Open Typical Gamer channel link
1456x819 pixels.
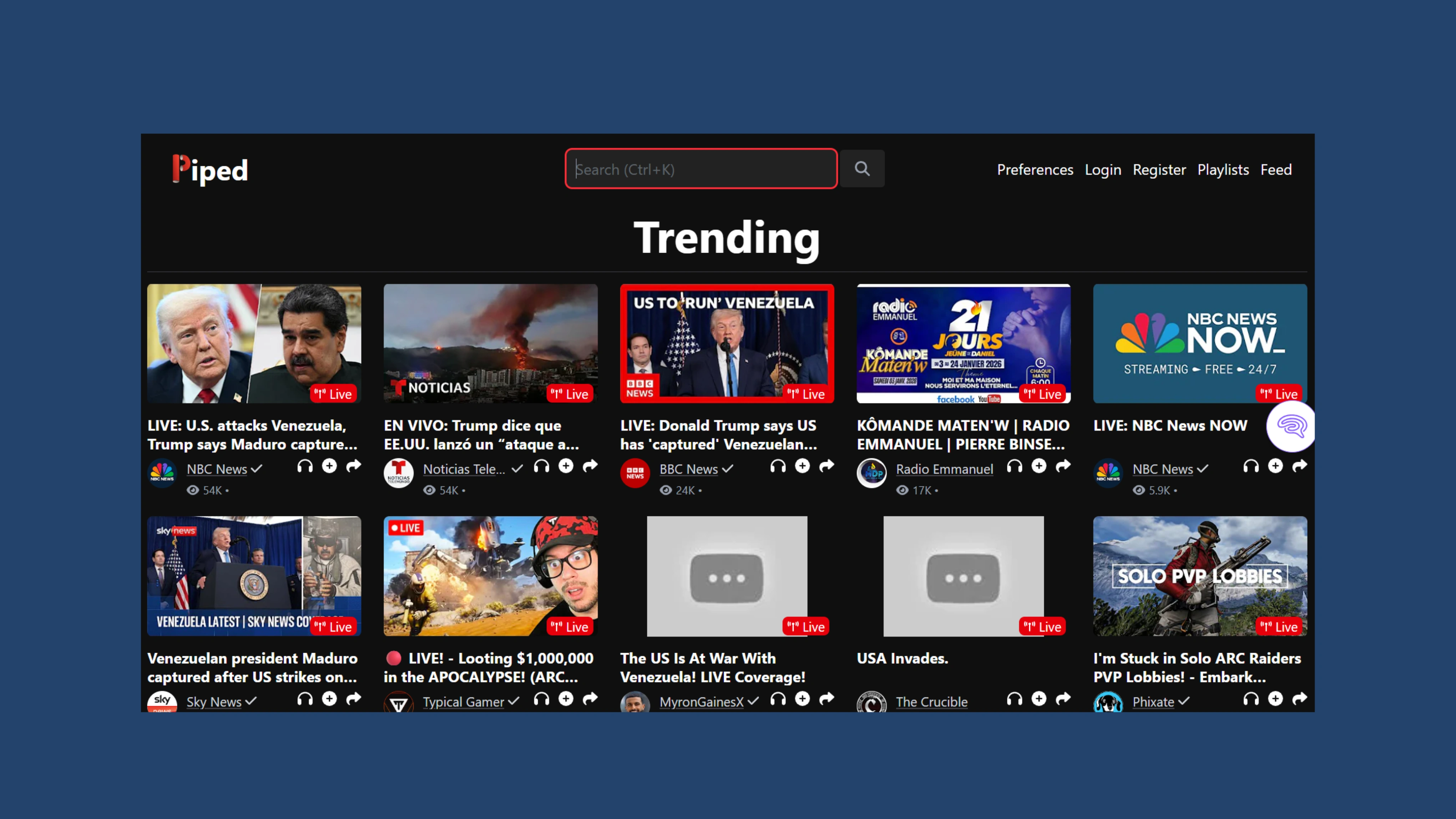464,702
